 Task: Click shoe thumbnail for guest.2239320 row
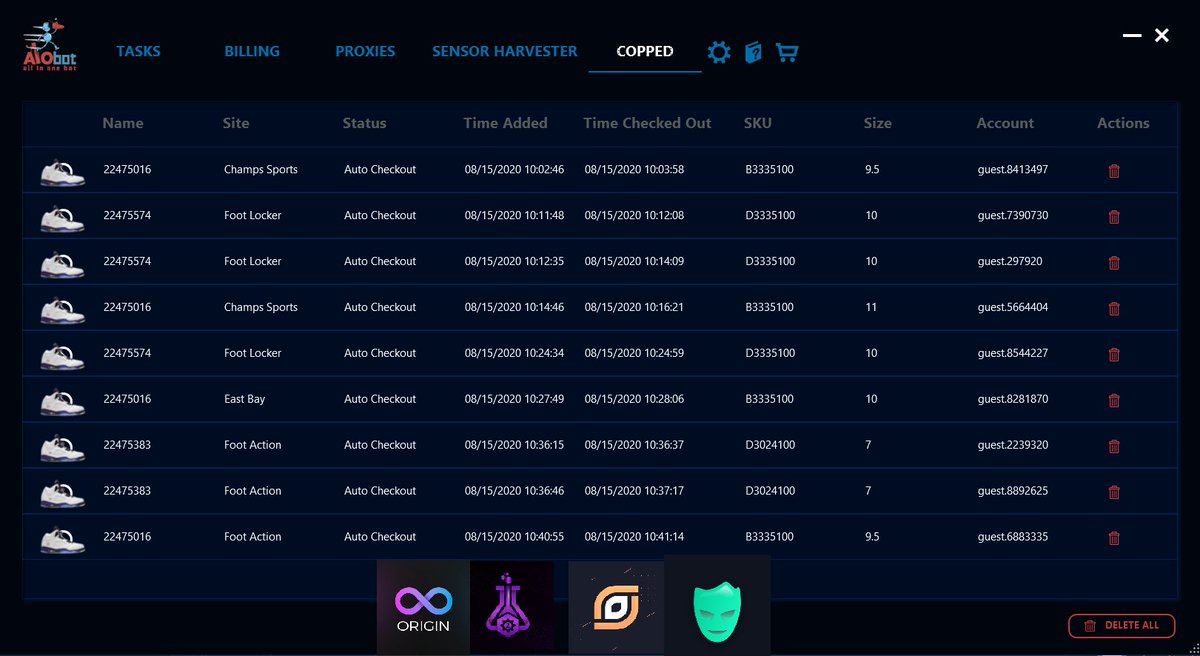(62, 447)
